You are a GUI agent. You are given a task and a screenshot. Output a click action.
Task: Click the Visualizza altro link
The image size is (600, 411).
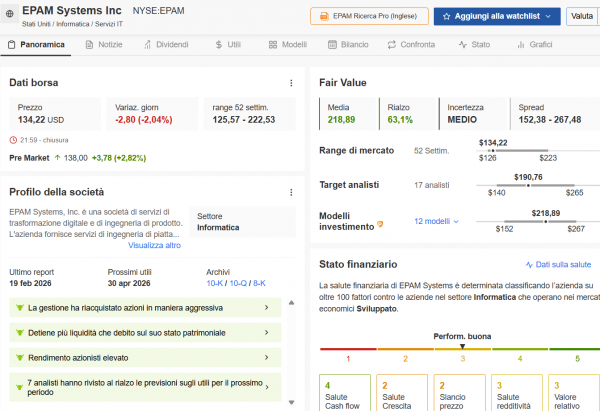tap(154, 245)
